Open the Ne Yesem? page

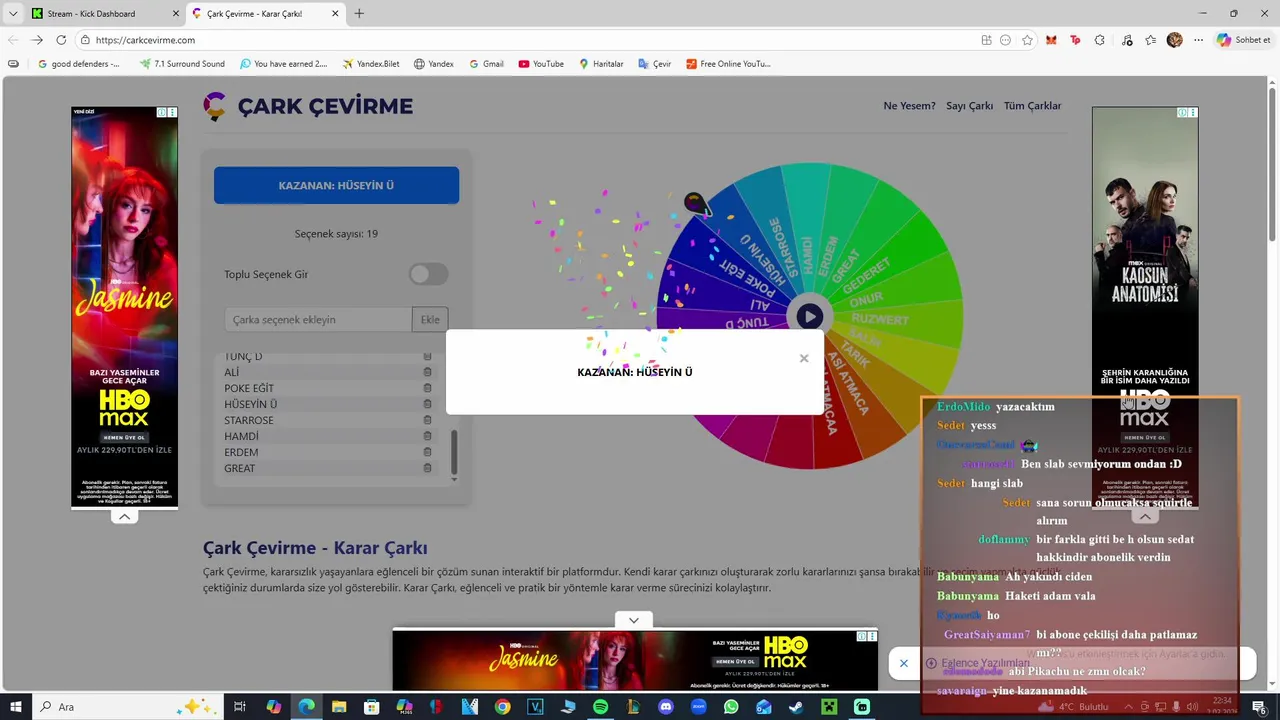pos(909,106)
